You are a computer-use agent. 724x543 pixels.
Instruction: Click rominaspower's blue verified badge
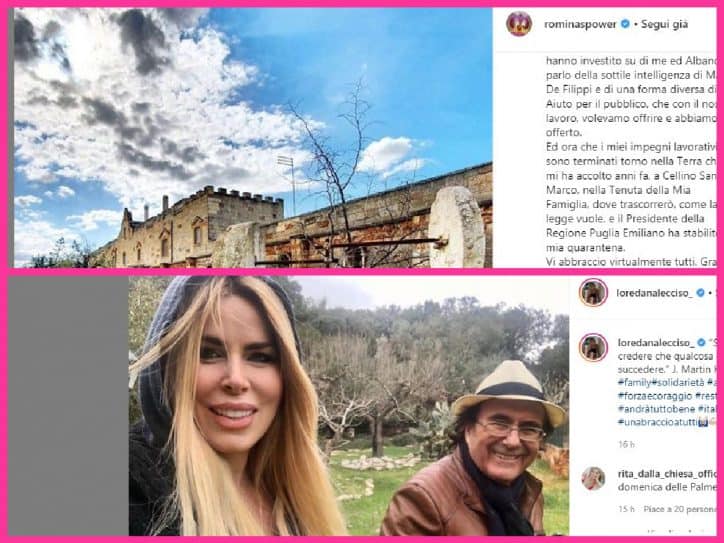pos(625,24)
